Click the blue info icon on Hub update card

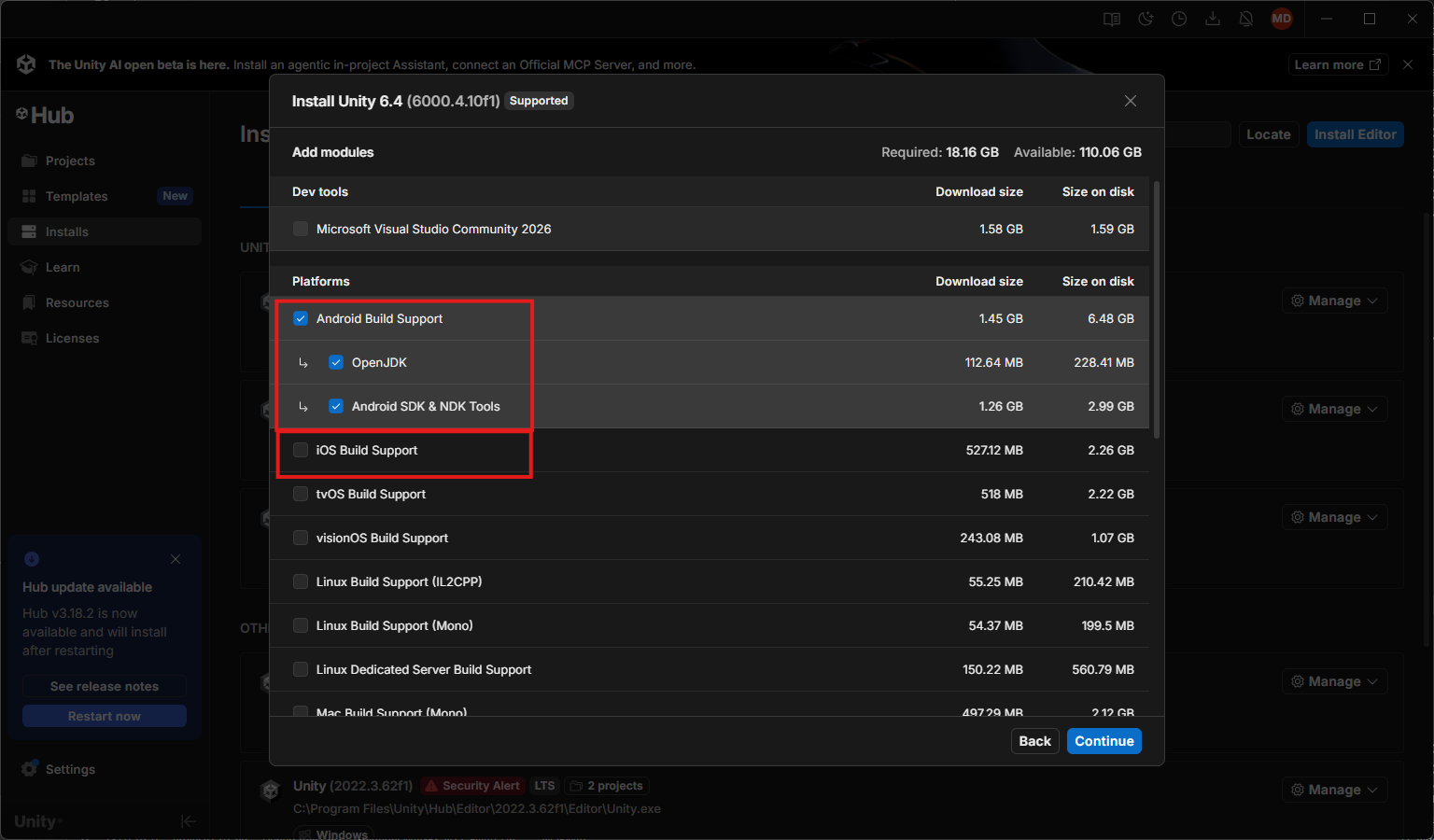[x=32, y=559]
